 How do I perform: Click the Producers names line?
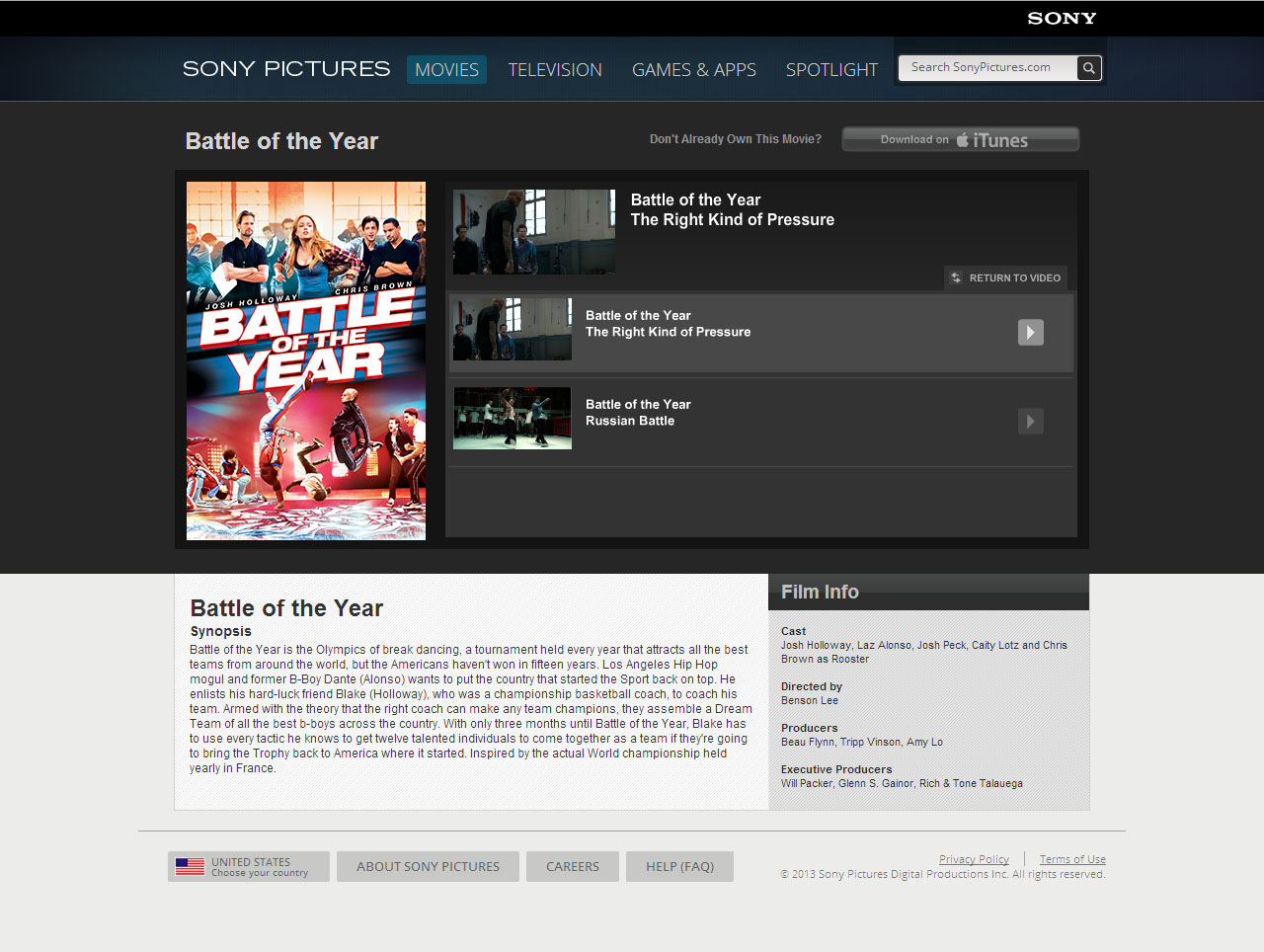[x=862, y=742]
